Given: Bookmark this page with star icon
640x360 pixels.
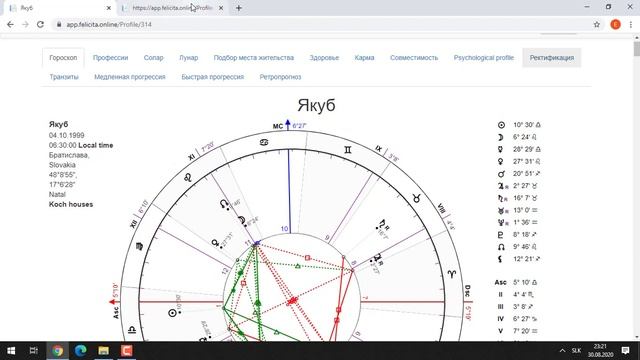Looking at the screenshot, I should (x=596, y=24).
